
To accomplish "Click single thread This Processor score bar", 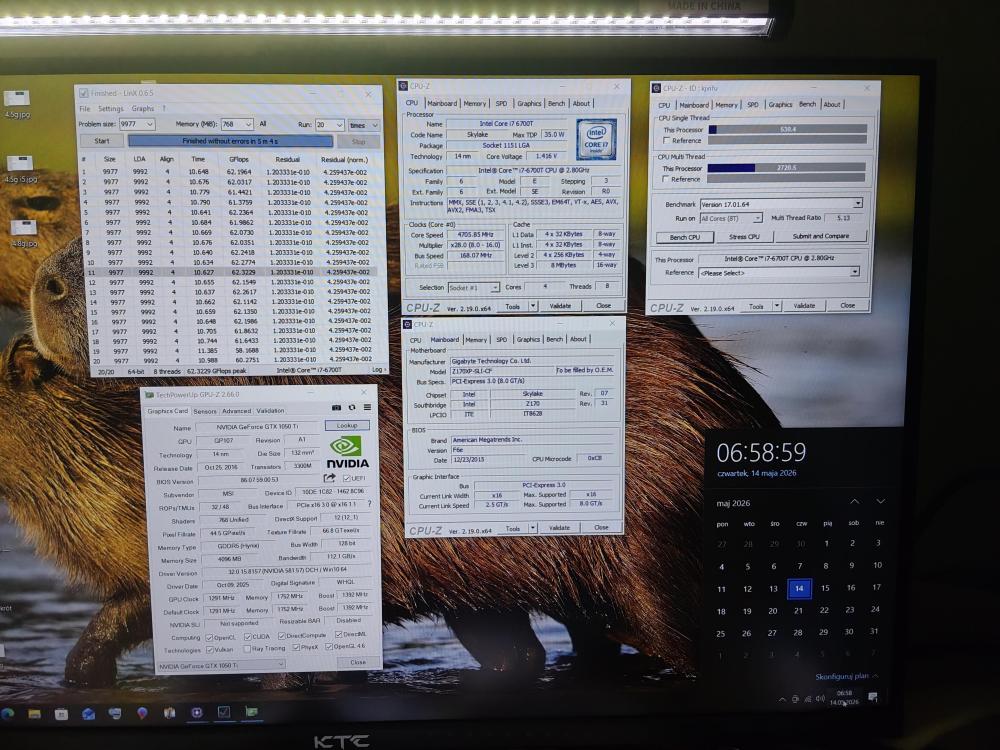I will click(x=788, y=129).
